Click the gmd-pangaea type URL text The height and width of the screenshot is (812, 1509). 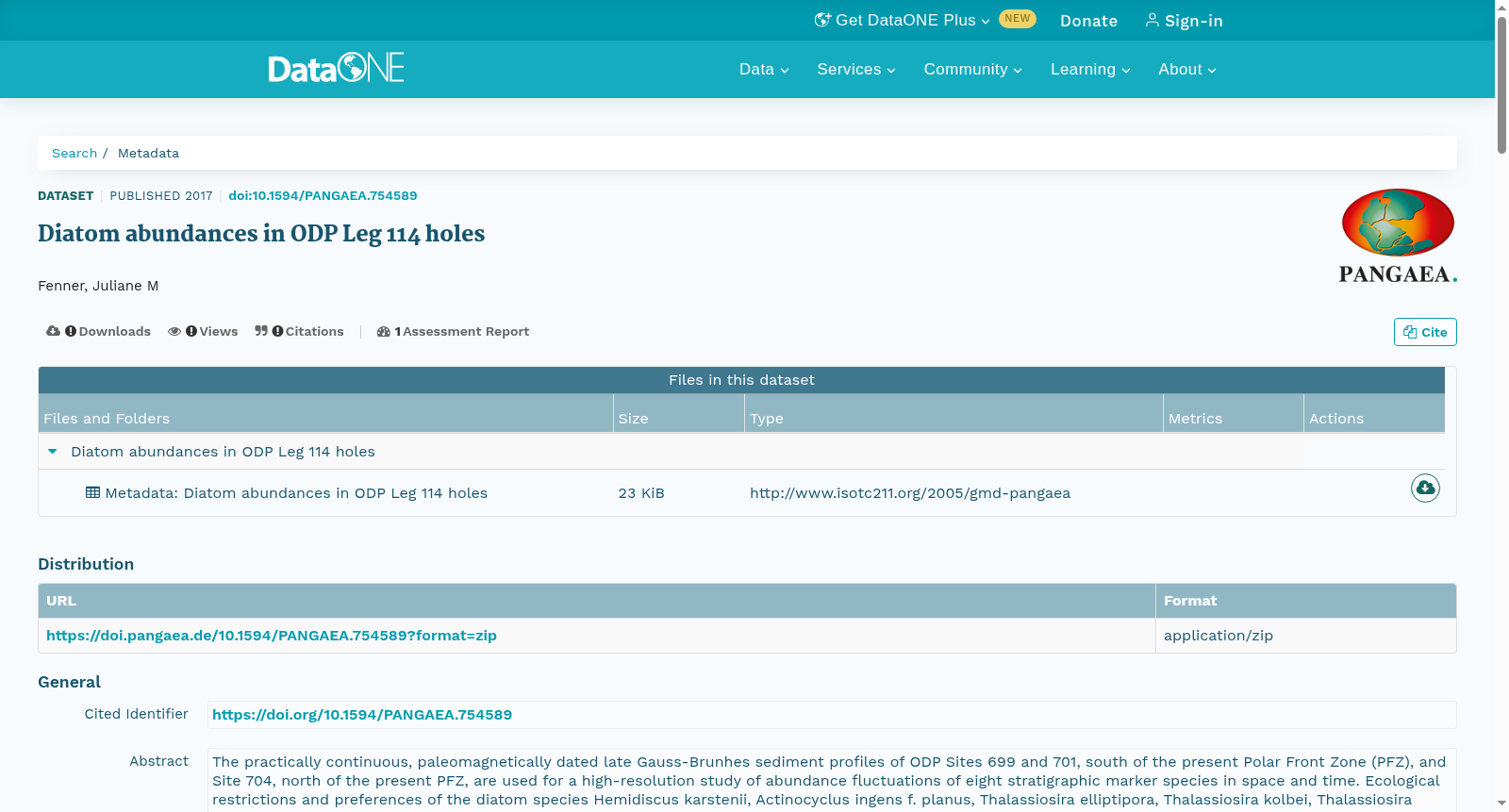910,493
